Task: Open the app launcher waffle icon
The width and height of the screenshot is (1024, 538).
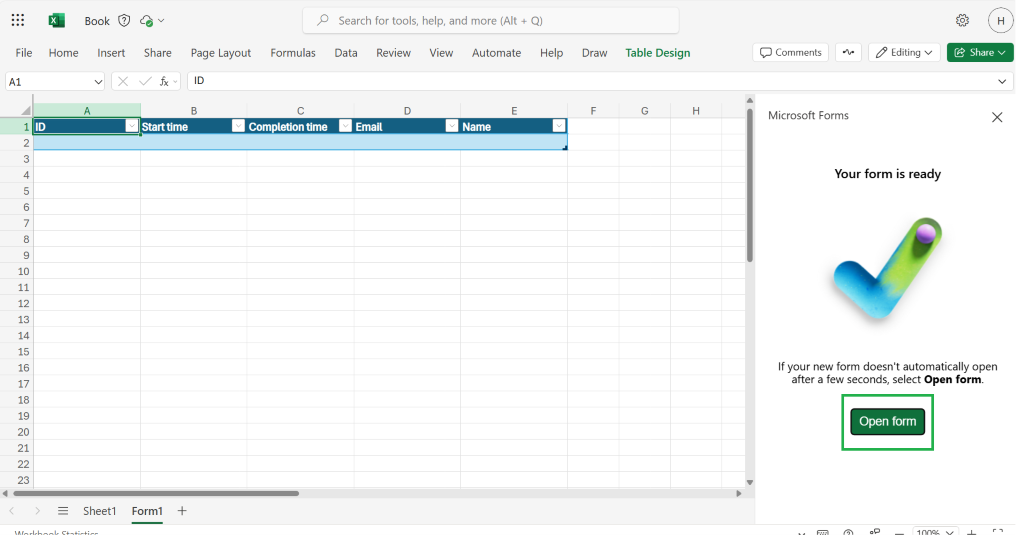Action: (x=18, y=20)
